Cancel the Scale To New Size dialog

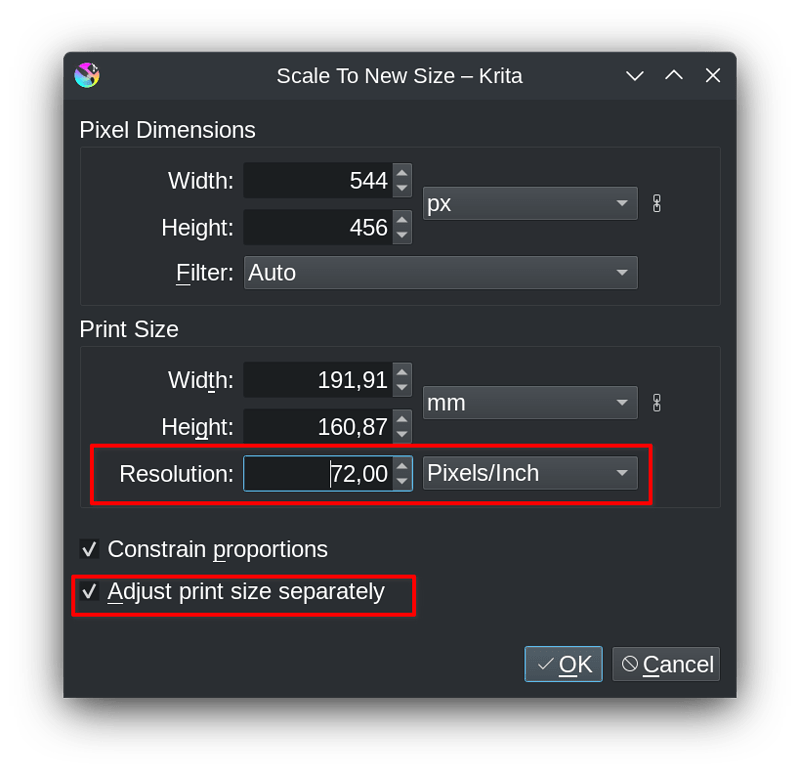[666, 663]
